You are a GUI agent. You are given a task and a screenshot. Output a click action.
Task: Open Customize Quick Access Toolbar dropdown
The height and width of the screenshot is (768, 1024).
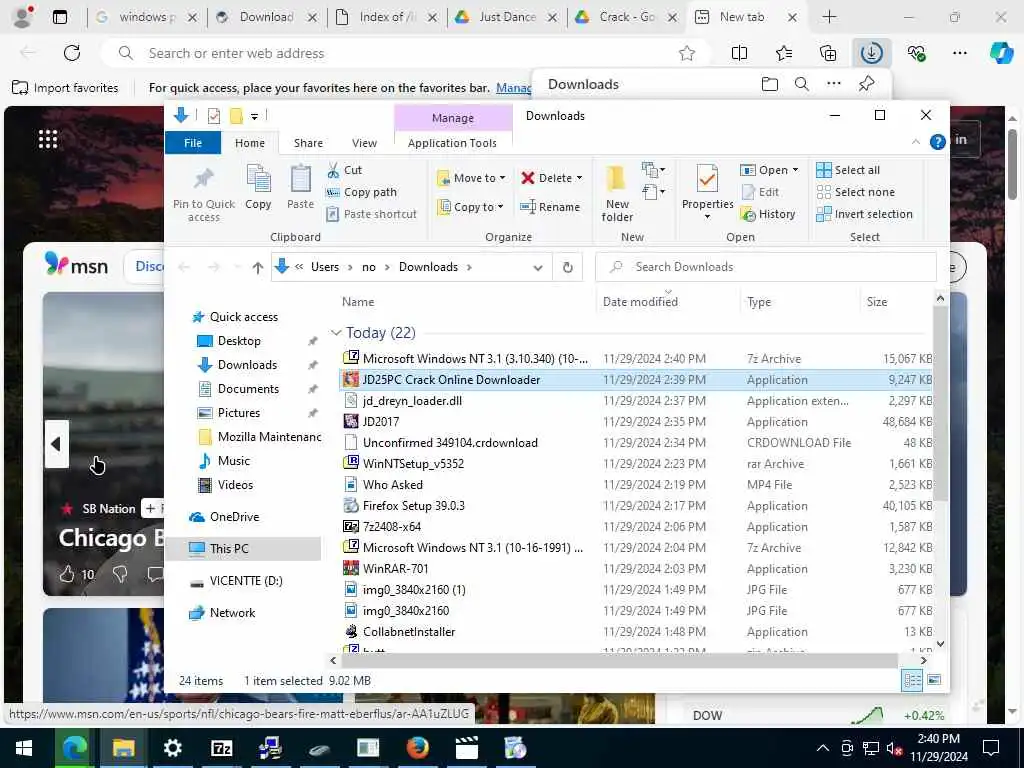tap(254, 116)
